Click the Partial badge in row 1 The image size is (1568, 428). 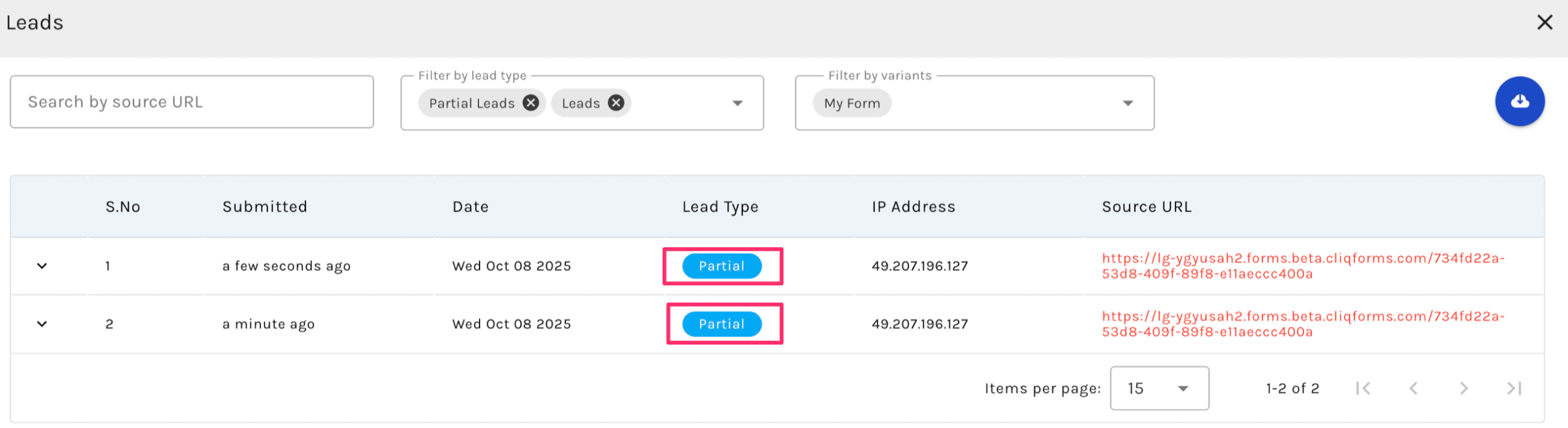click(x=722, y=266)
